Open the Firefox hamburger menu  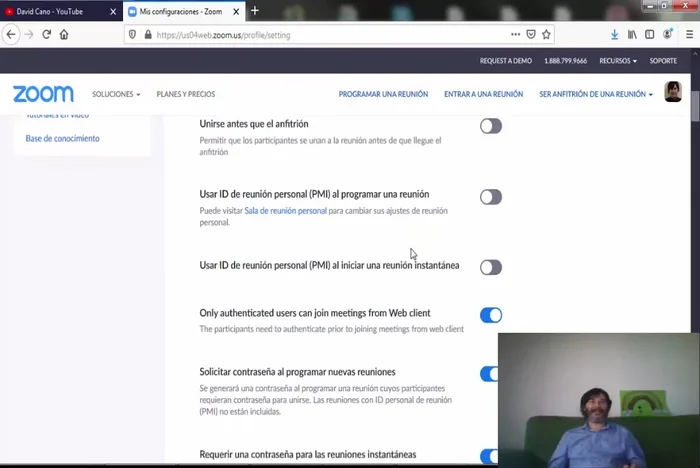[x=688, y=34]
